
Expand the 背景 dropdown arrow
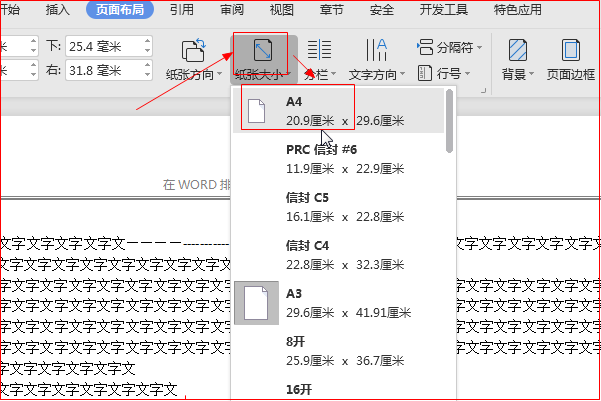click(531, 74)
